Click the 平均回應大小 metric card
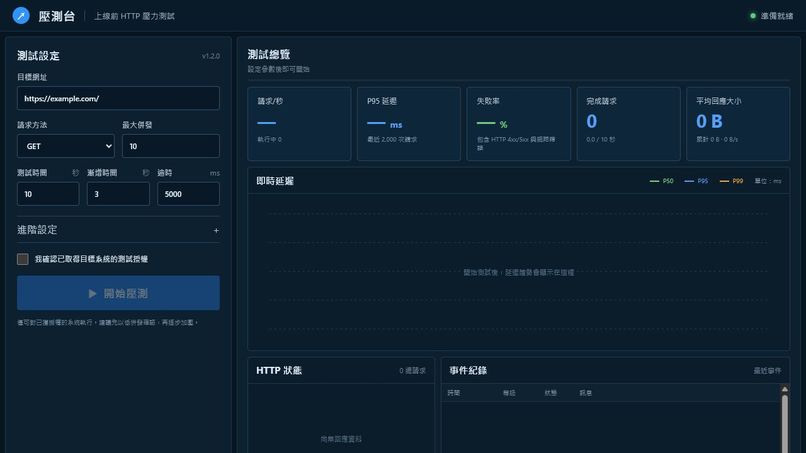This screenshot has height=453, width=806. coord(738,124)
